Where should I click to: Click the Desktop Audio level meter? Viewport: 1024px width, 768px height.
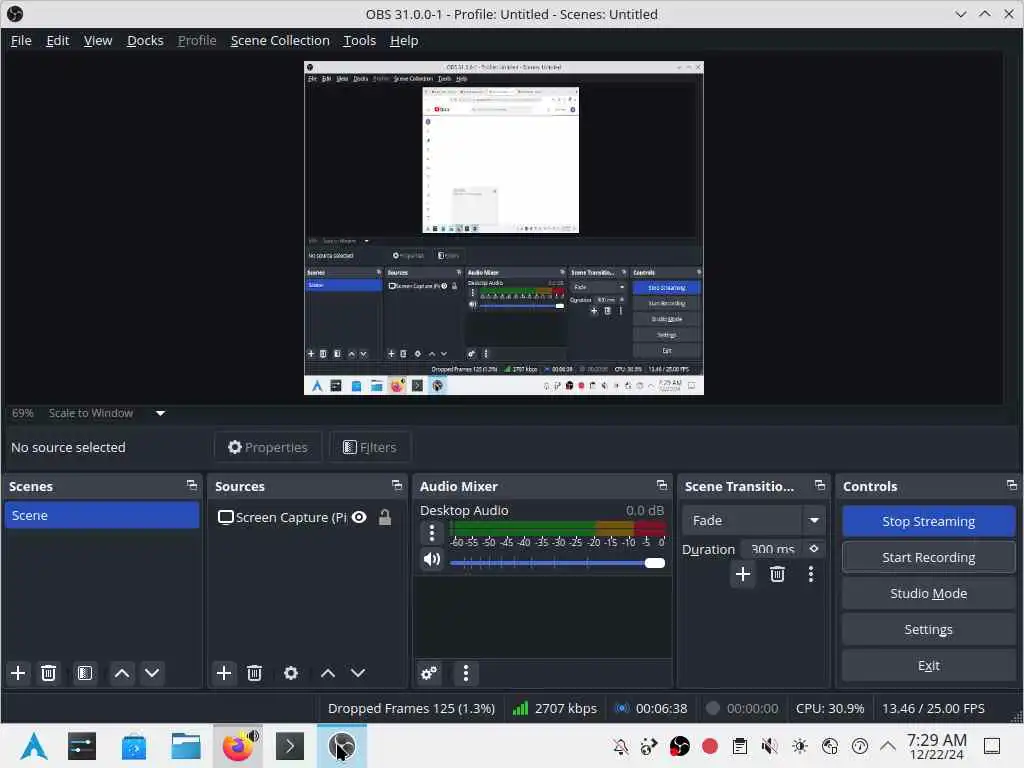click(557, 528)
